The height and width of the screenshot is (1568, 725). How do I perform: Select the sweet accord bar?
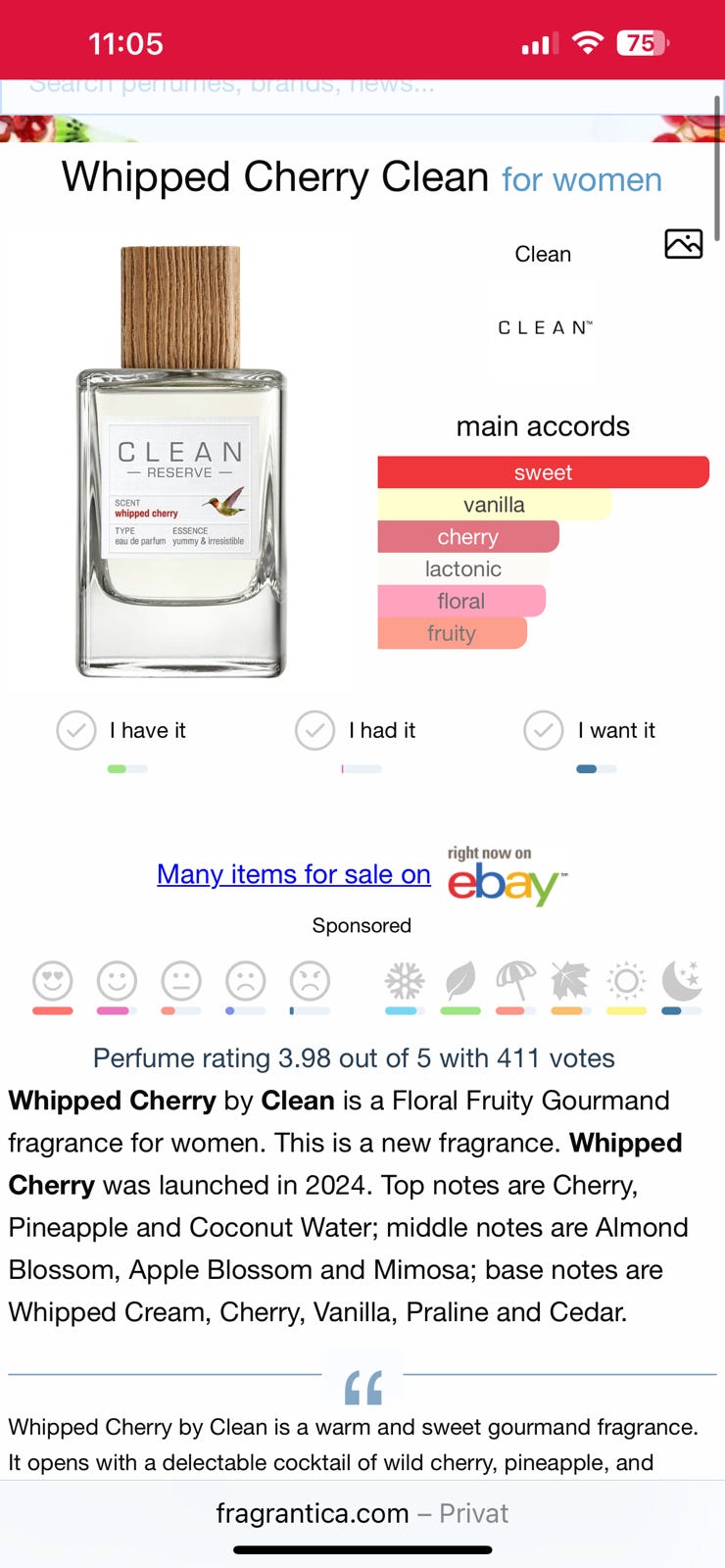coord(543,472)
